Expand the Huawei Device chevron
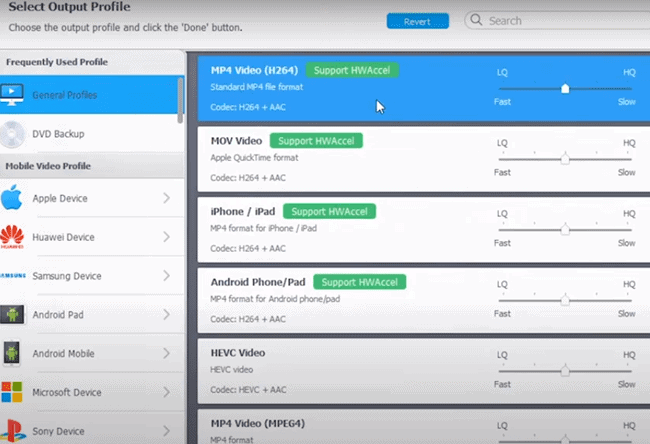The height and width of the screenshot is (444, 650). pos(166,237)
